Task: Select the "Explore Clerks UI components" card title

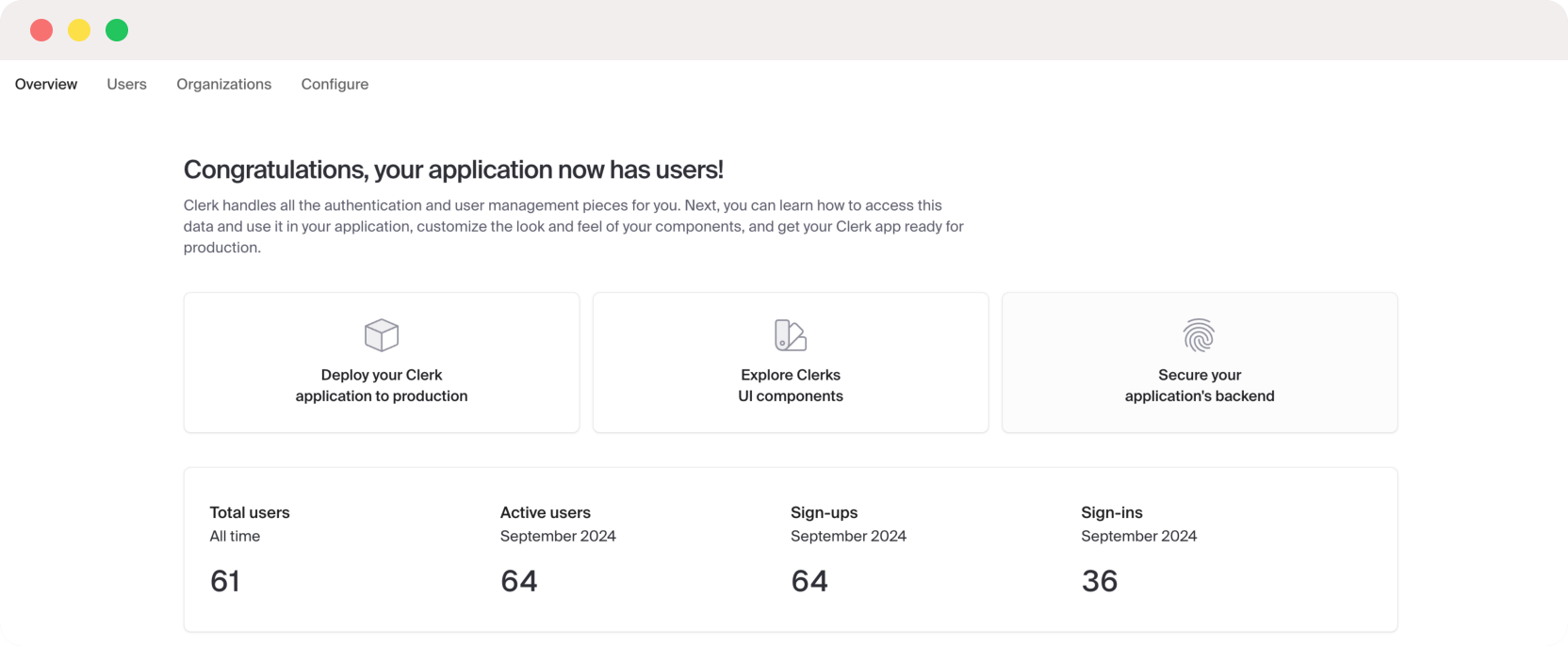Action: [x=791, y=385]
